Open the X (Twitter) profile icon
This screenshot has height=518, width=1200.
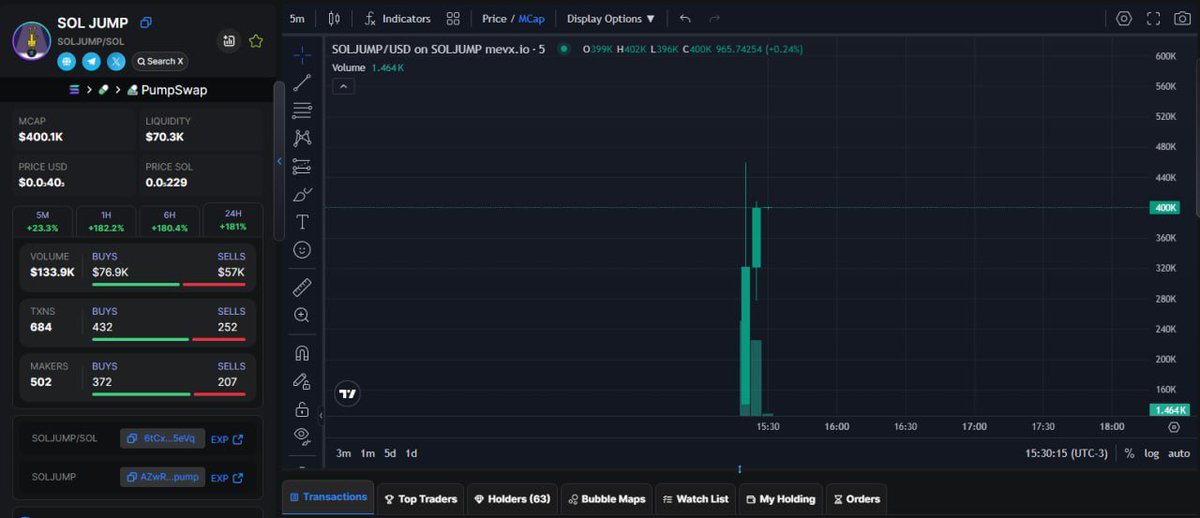point(116,61)
